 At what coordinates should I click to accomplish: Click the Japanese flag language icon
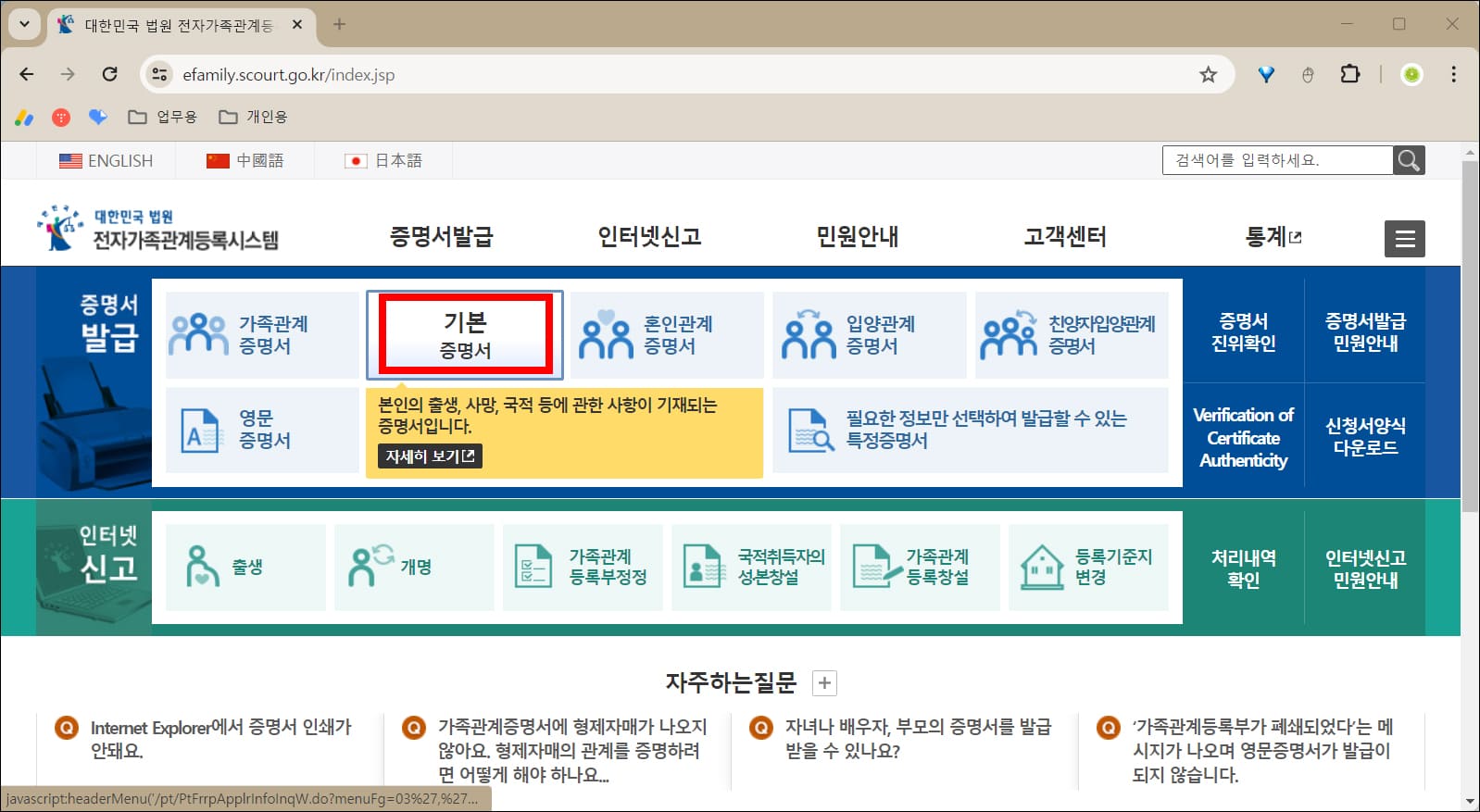[x=356, y=160]
